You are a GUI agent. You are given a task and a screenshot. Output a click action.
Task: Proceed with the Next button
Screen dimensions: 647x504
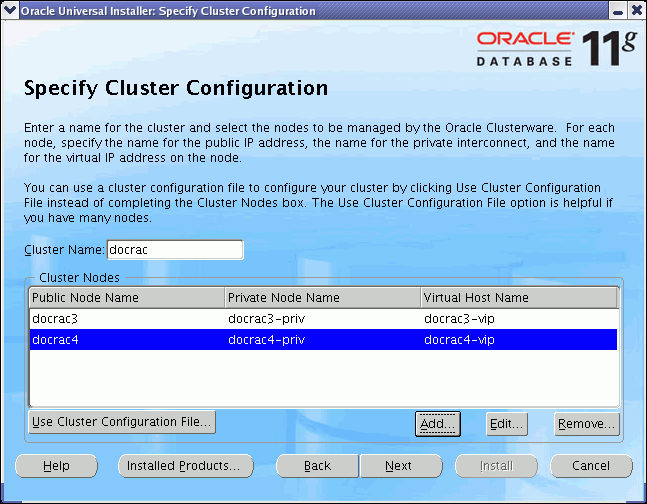[399, 466]
